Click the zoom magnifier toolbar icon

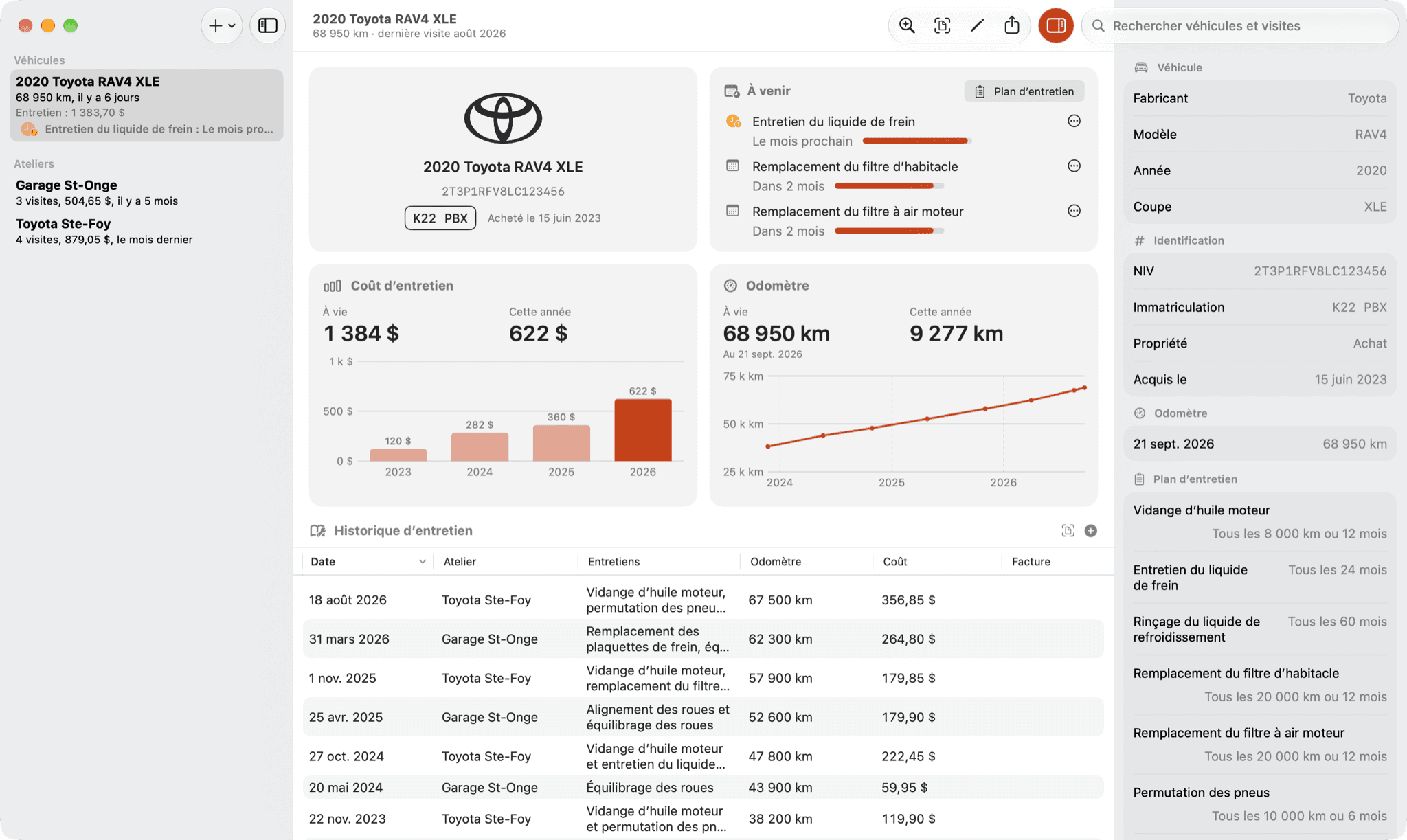click(x=907, y=26)
